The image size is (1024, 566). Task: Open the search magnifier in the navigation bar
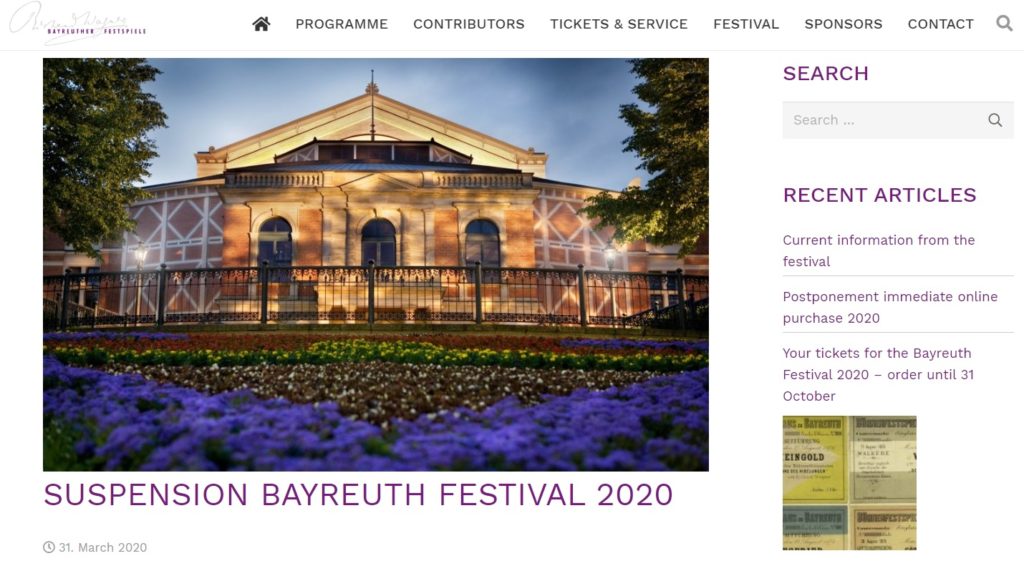pyautogui.click(x=1004, y=24)
